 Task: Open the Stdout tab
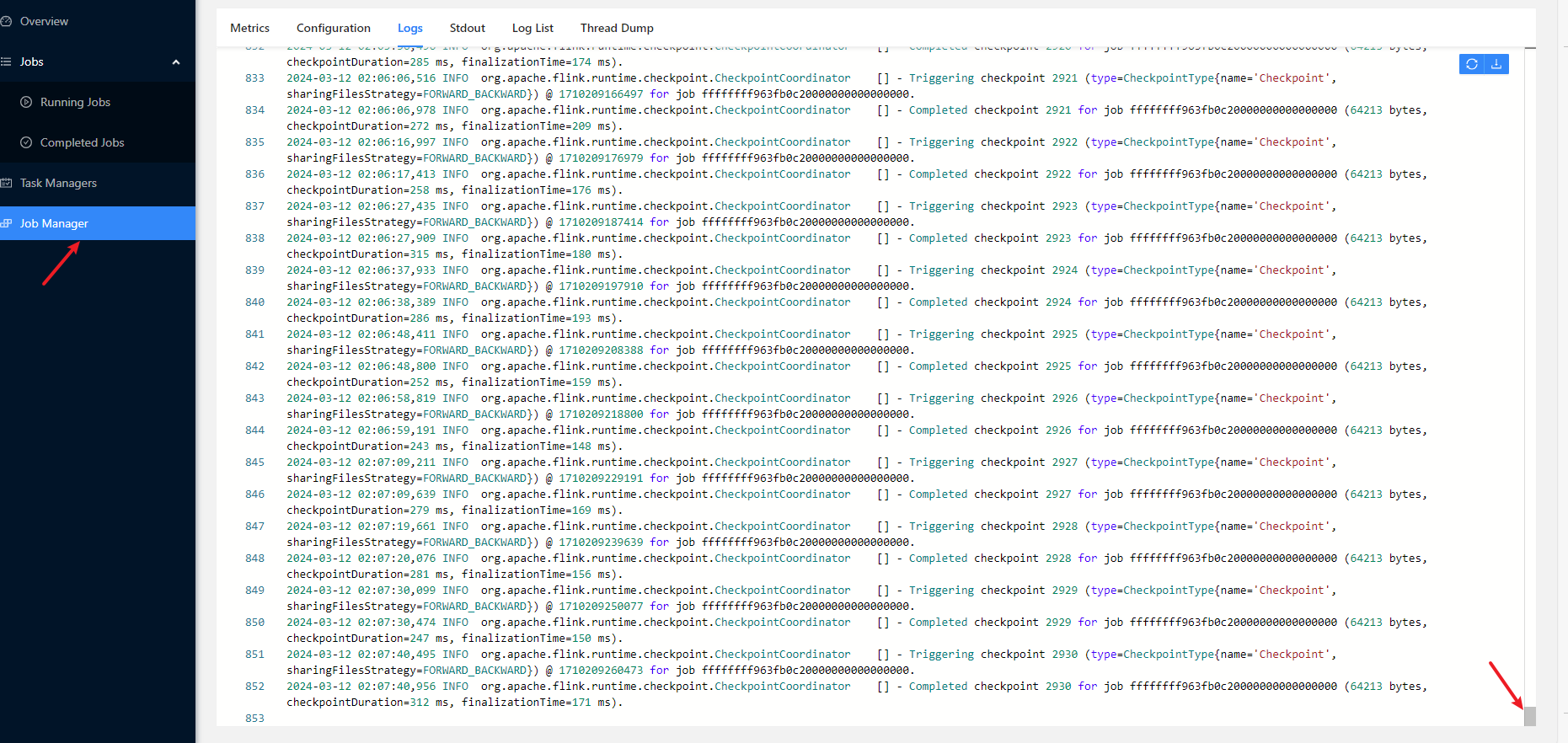[468, 28]
